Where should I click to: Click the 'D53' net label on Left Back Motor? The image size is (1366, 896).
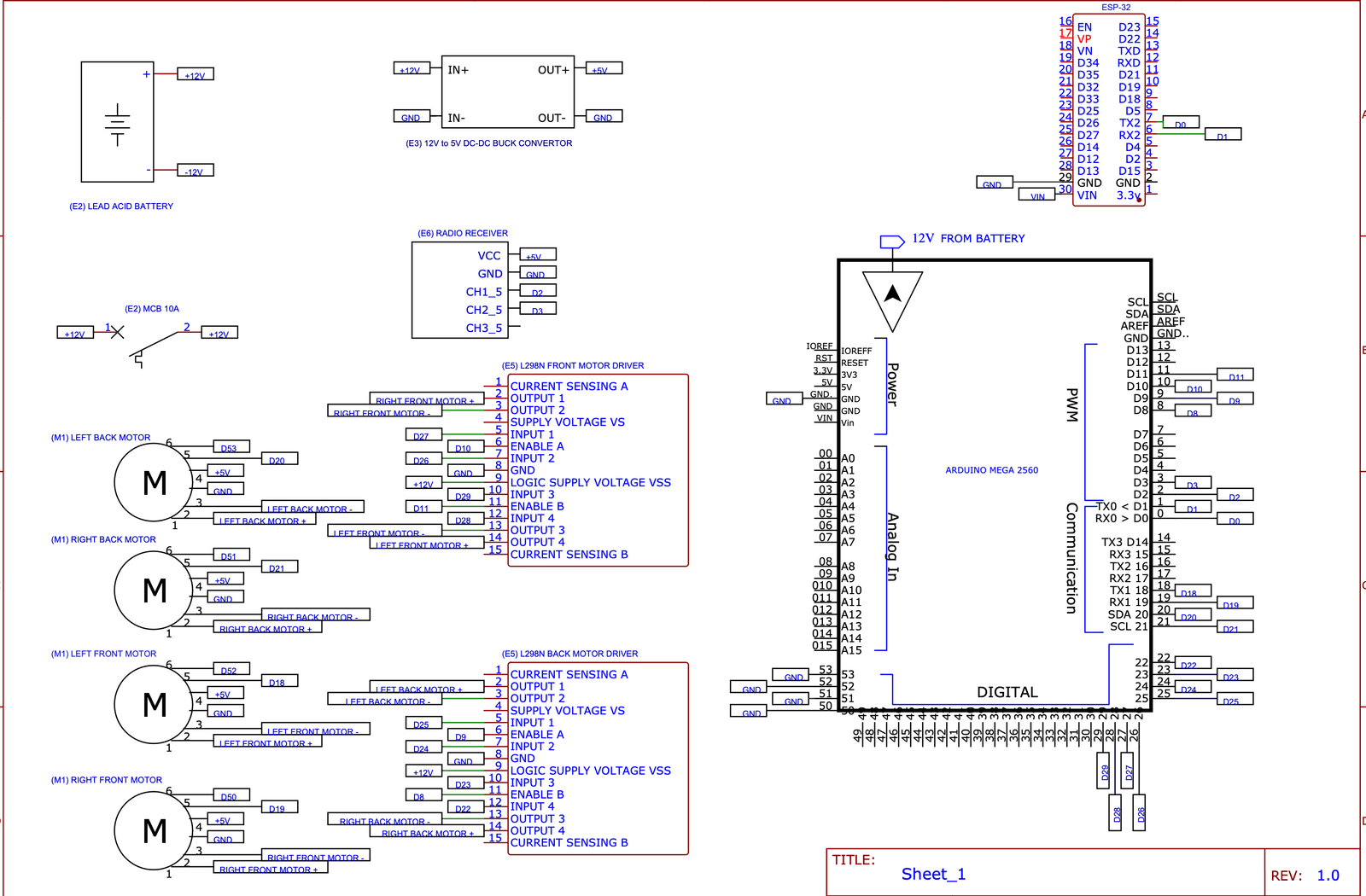point(231,447)
